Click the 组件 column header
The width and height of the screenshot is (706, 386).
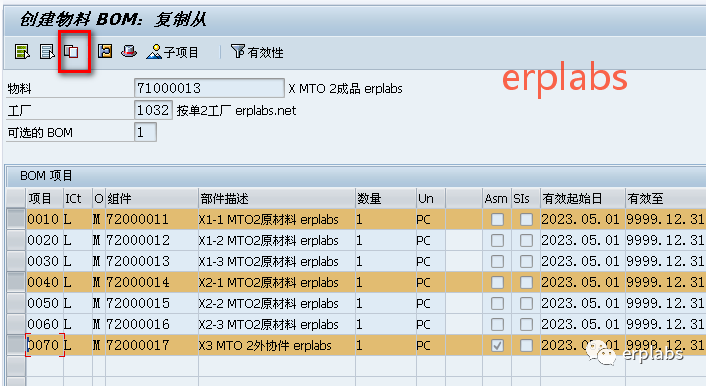(151, 198)
